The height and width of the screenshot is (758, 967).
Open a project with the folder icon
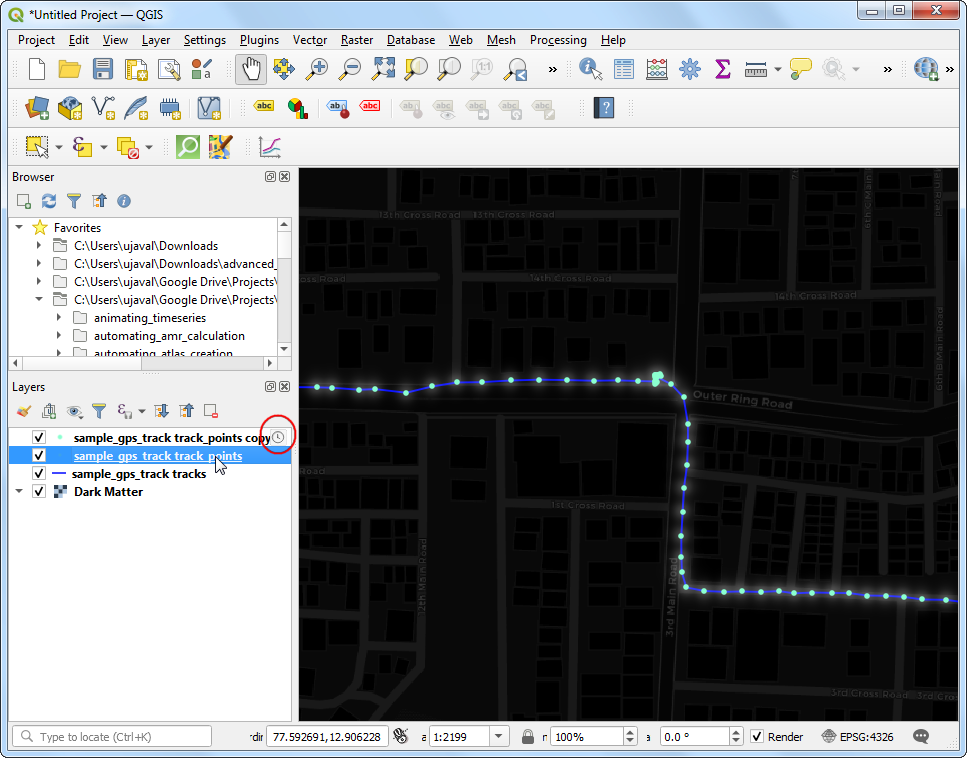pyautogui.click(x=69, y=69)
